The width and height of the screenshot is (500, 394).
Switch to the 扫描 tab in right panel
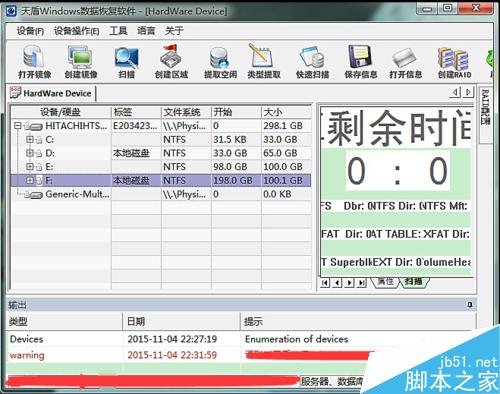coord(413,282)
